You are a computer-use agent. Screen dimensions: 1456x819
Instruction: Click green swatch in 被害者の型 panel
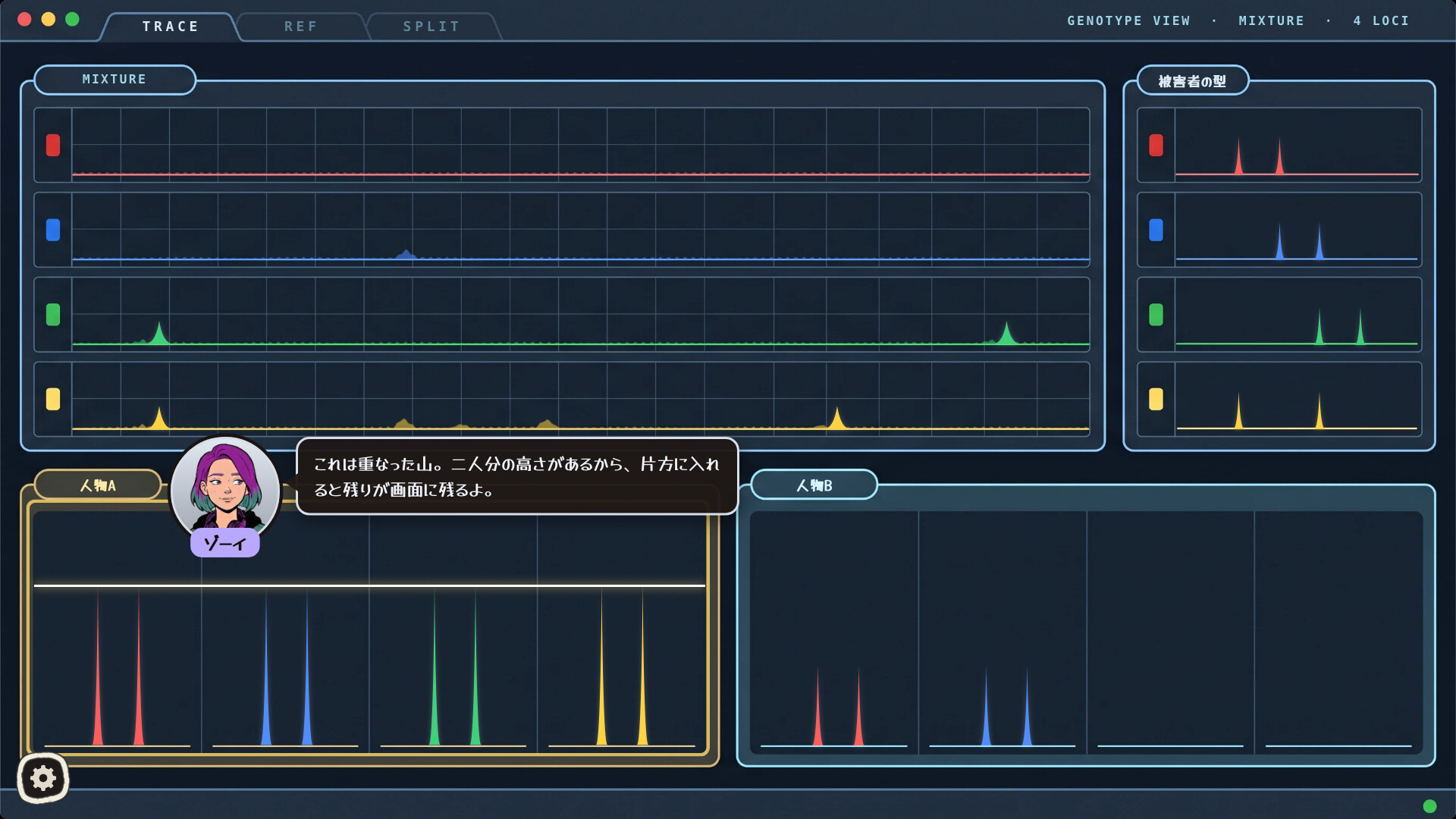coord(1156,315)
